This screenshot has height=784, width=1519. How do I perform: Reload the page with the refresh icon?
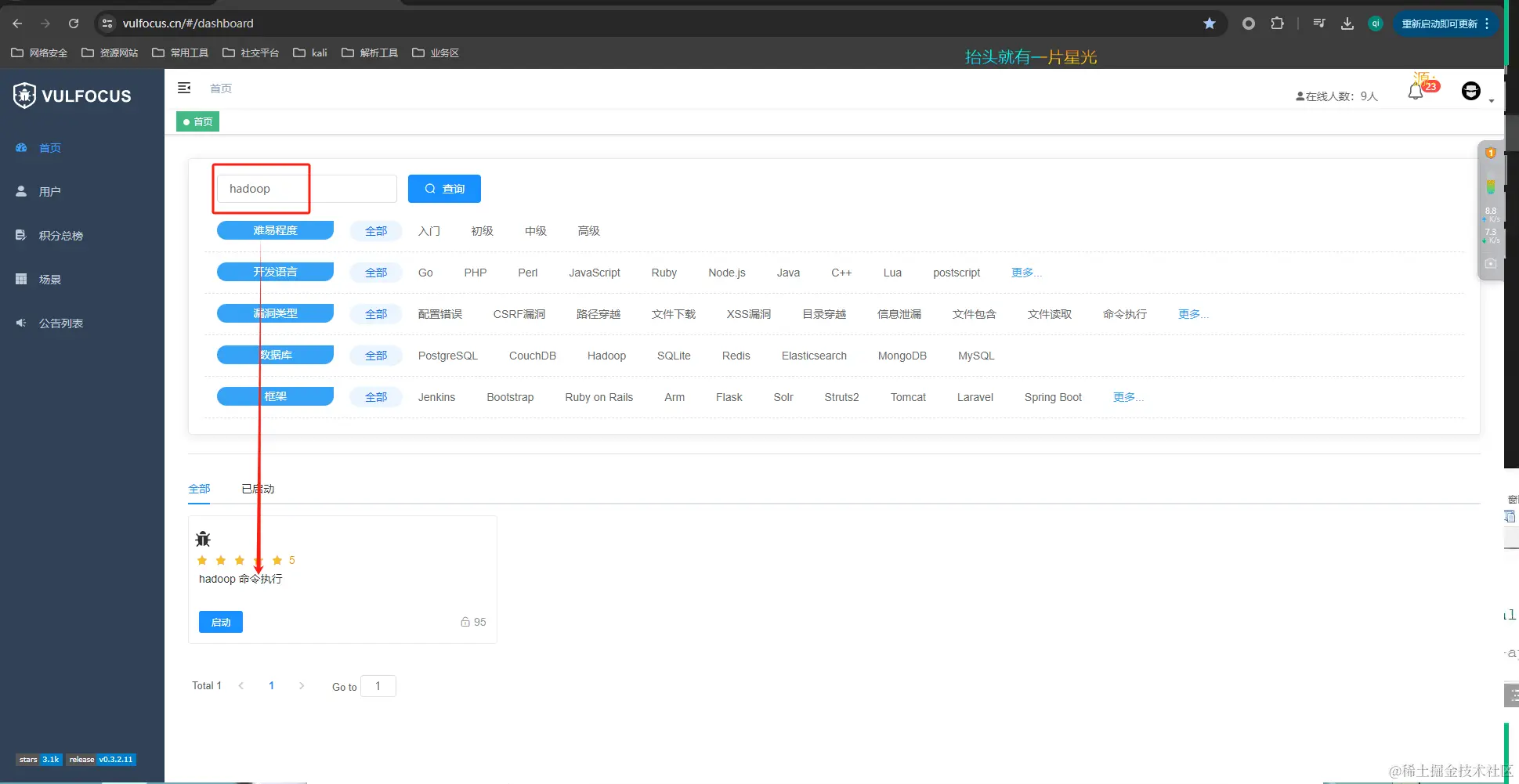(74, 23)
